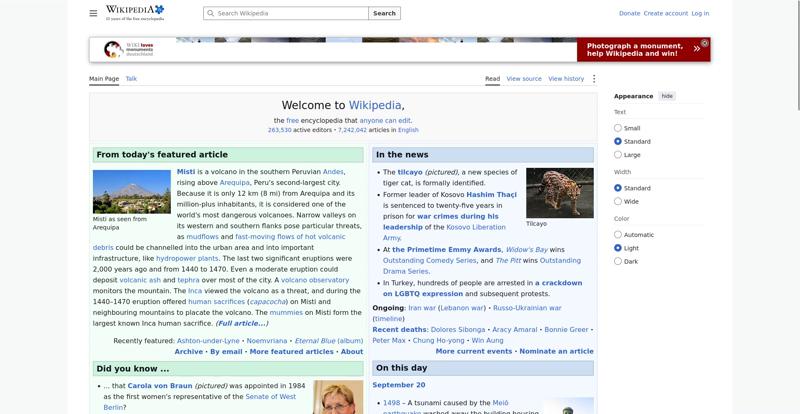Open the Carola von Braun portrait thumbnail
Viewport: 800px width, 414px height.
[338, 397]
